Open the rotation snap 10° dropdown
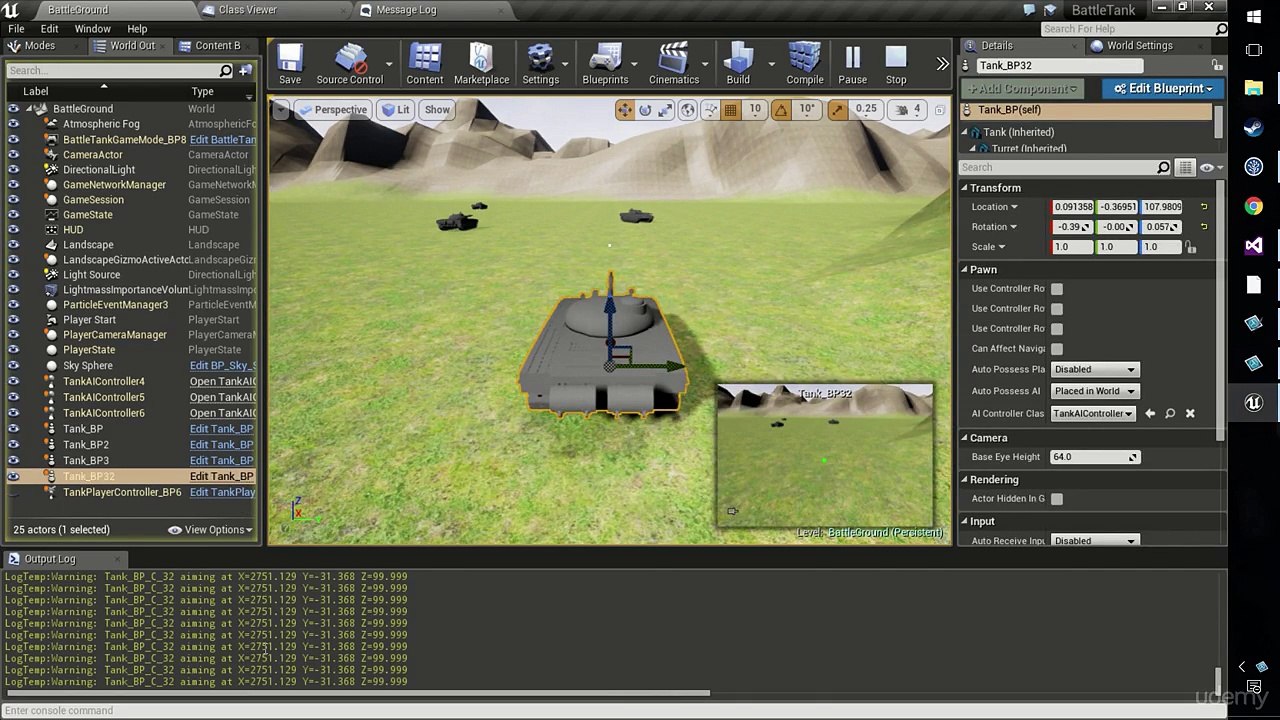Image resolution: width=1280 pixels, height=720 pixels. click(807, 109)
